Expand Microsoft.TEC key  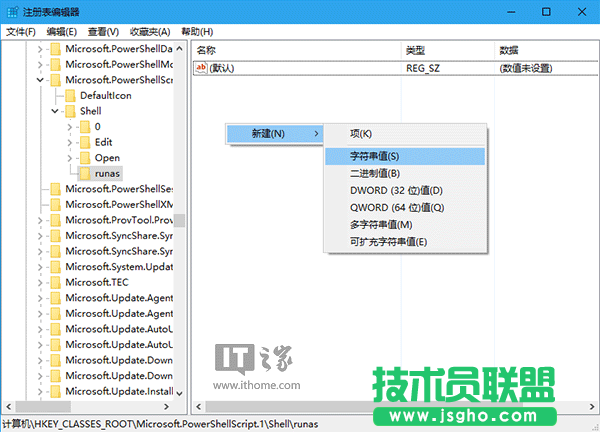pyautogui.click(x=40, y=282)
